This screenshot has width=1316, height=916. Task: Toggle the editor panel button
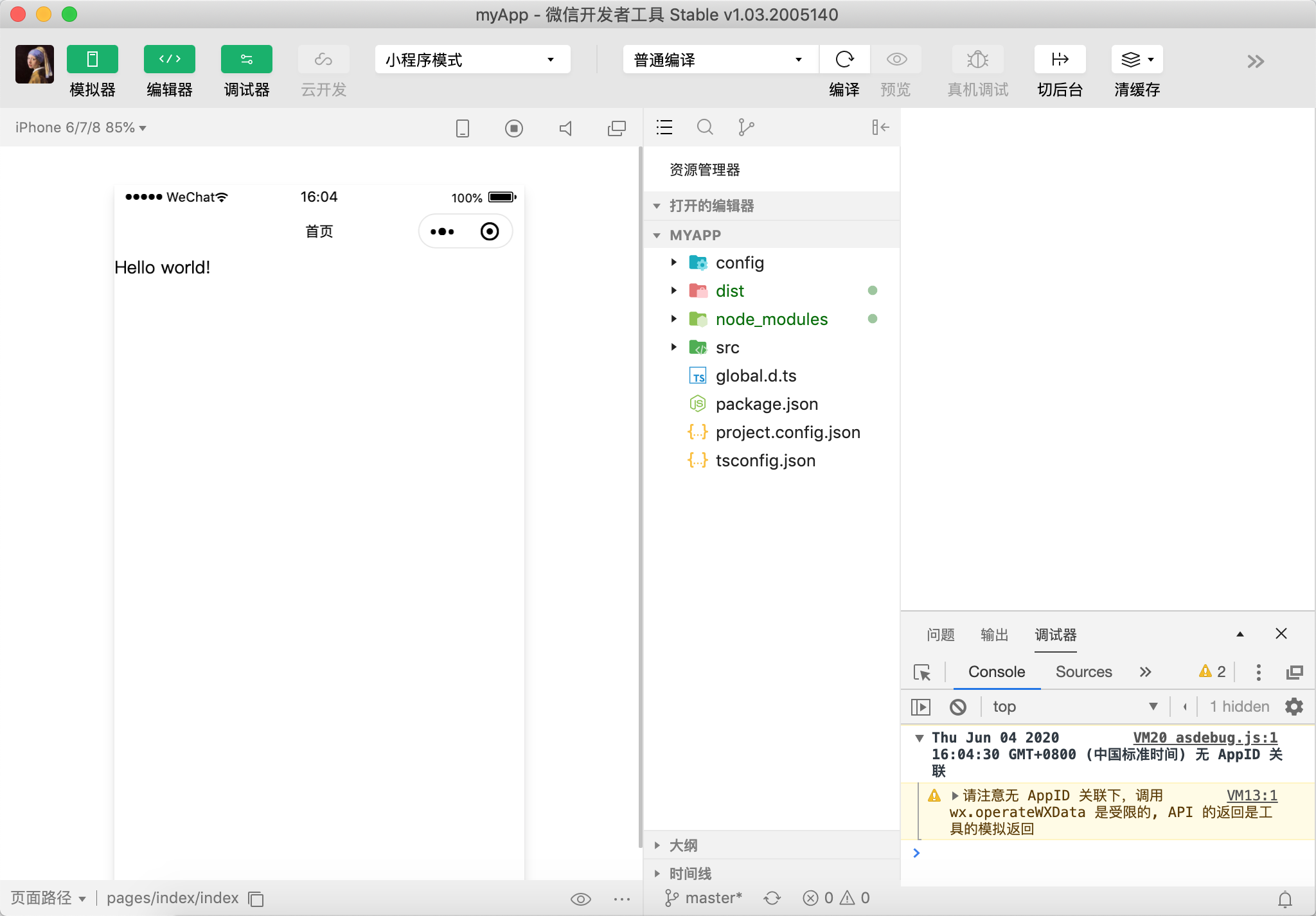click(x=170, y=60)
